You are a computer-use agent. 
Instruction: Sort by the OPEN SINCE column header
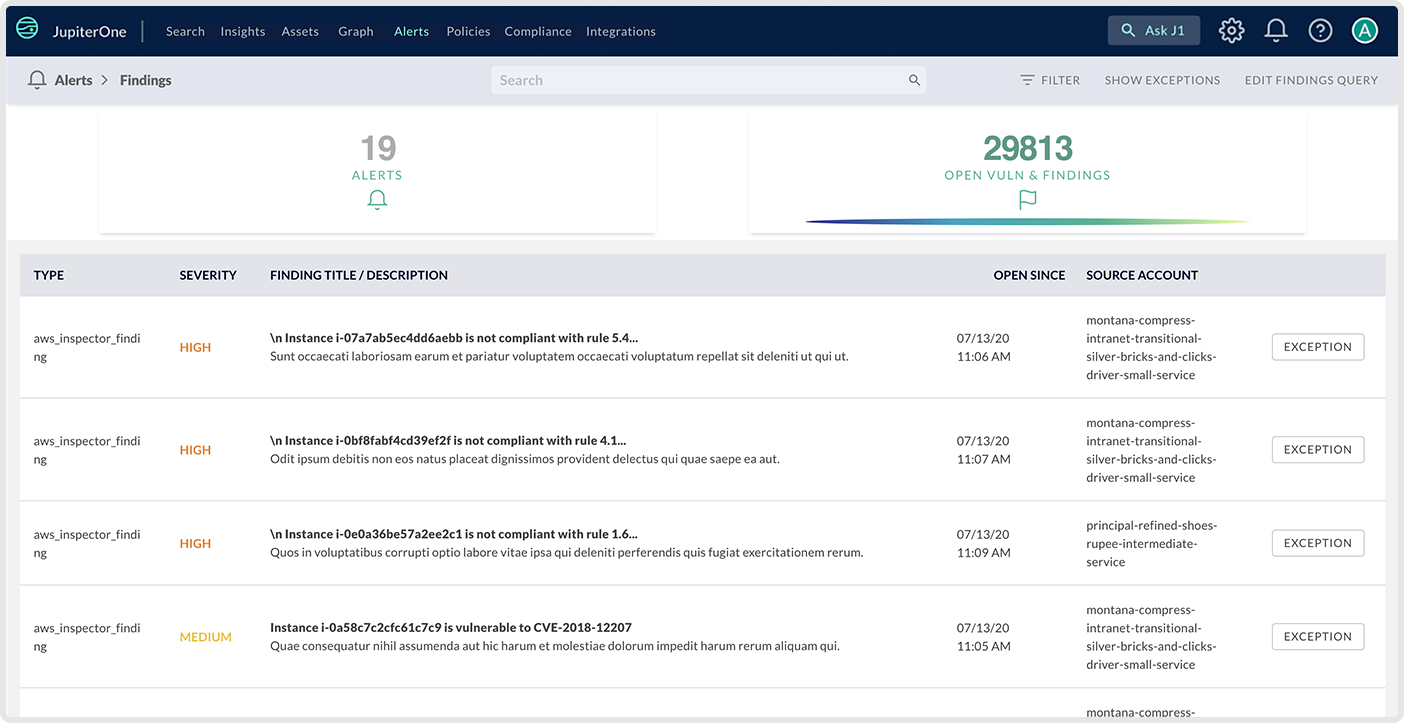[1029, 274]
